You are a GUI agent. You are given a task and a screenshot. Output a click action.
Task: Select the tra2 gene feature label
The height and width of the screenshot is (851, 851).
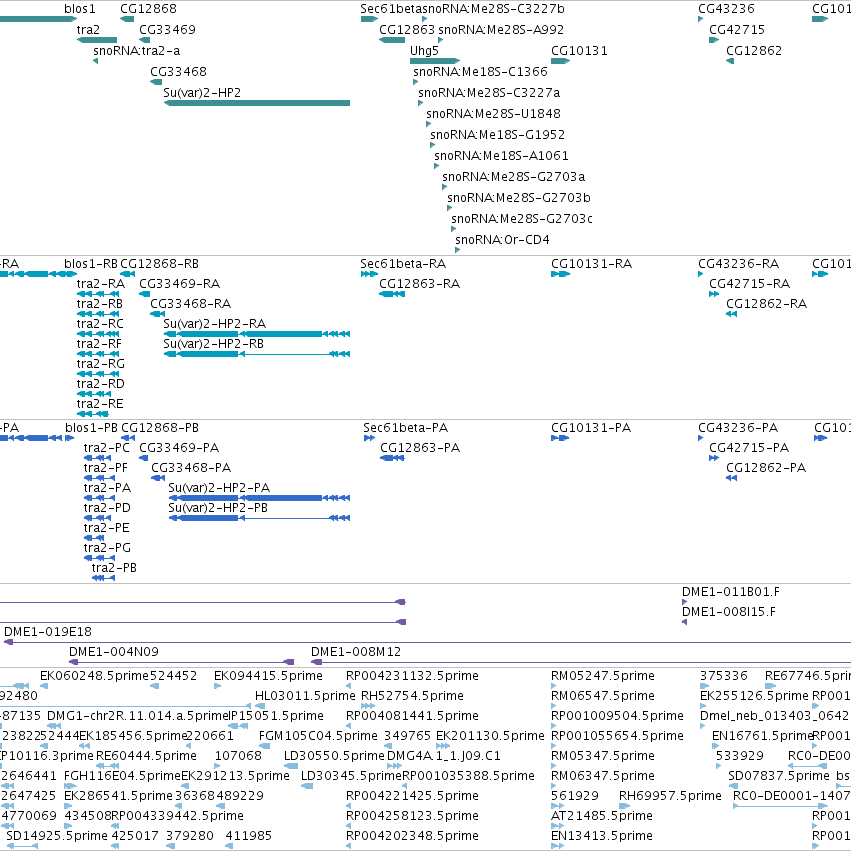point(88,30)
